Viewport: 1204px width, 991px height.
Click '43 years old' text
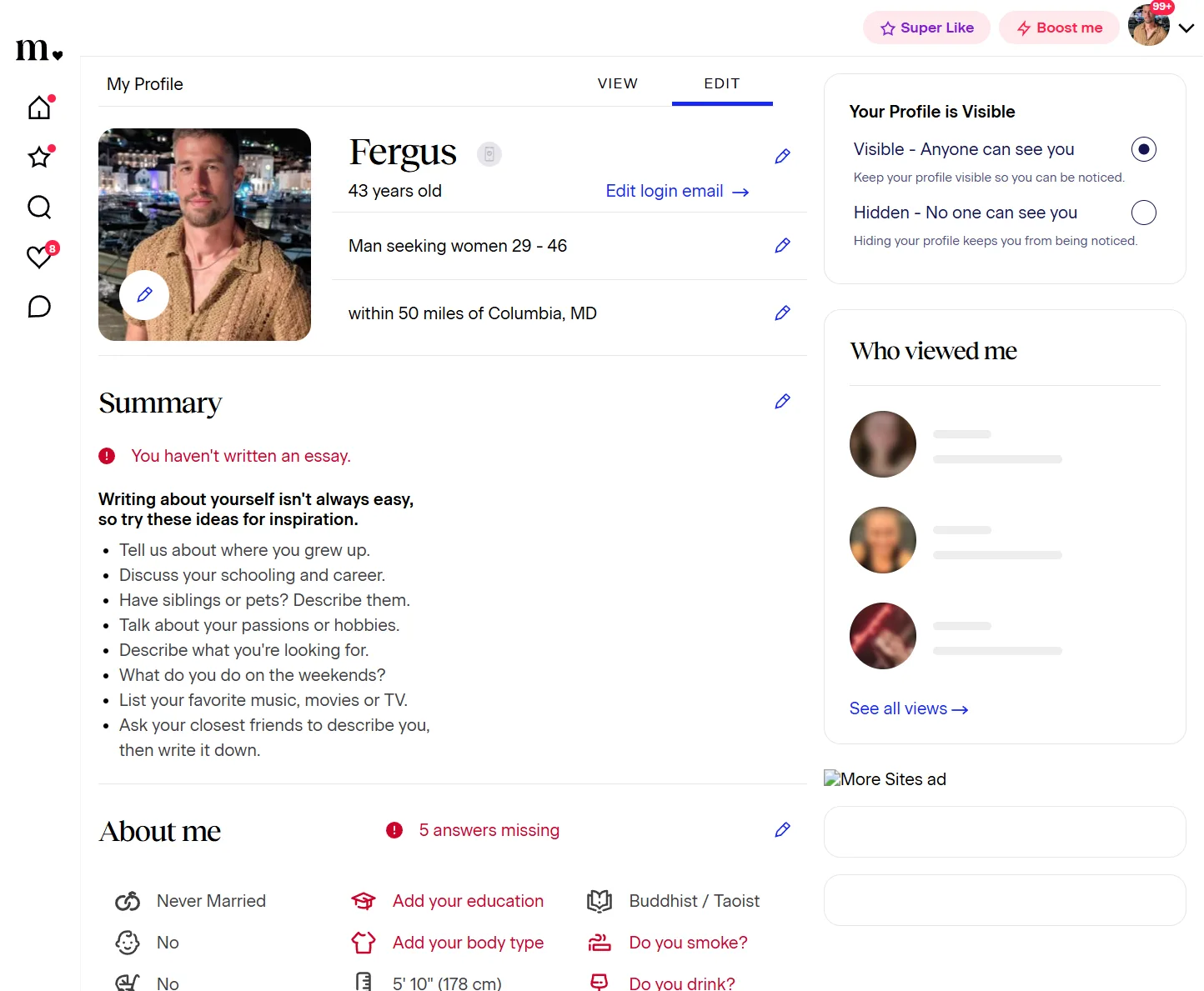395,191
